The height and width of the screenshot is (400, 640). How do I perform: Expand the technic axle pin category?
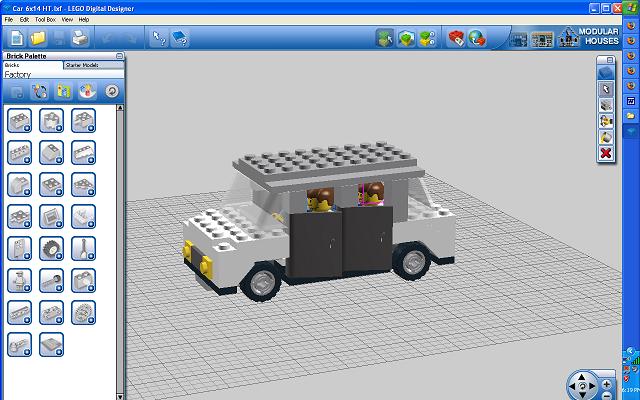(x=51, y=280)
